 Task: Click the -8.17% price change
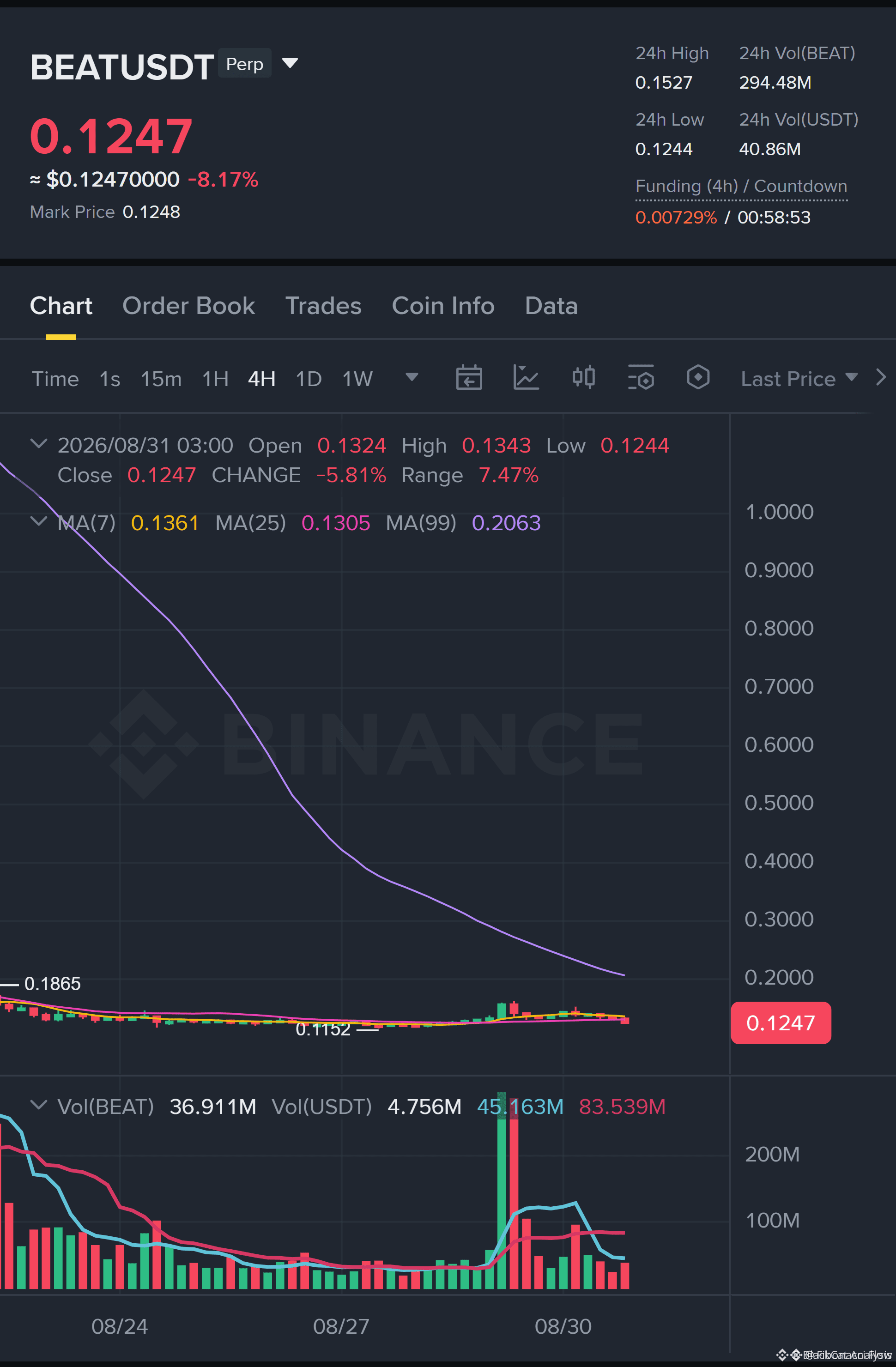pyautogui.click(x=223, y=179)
